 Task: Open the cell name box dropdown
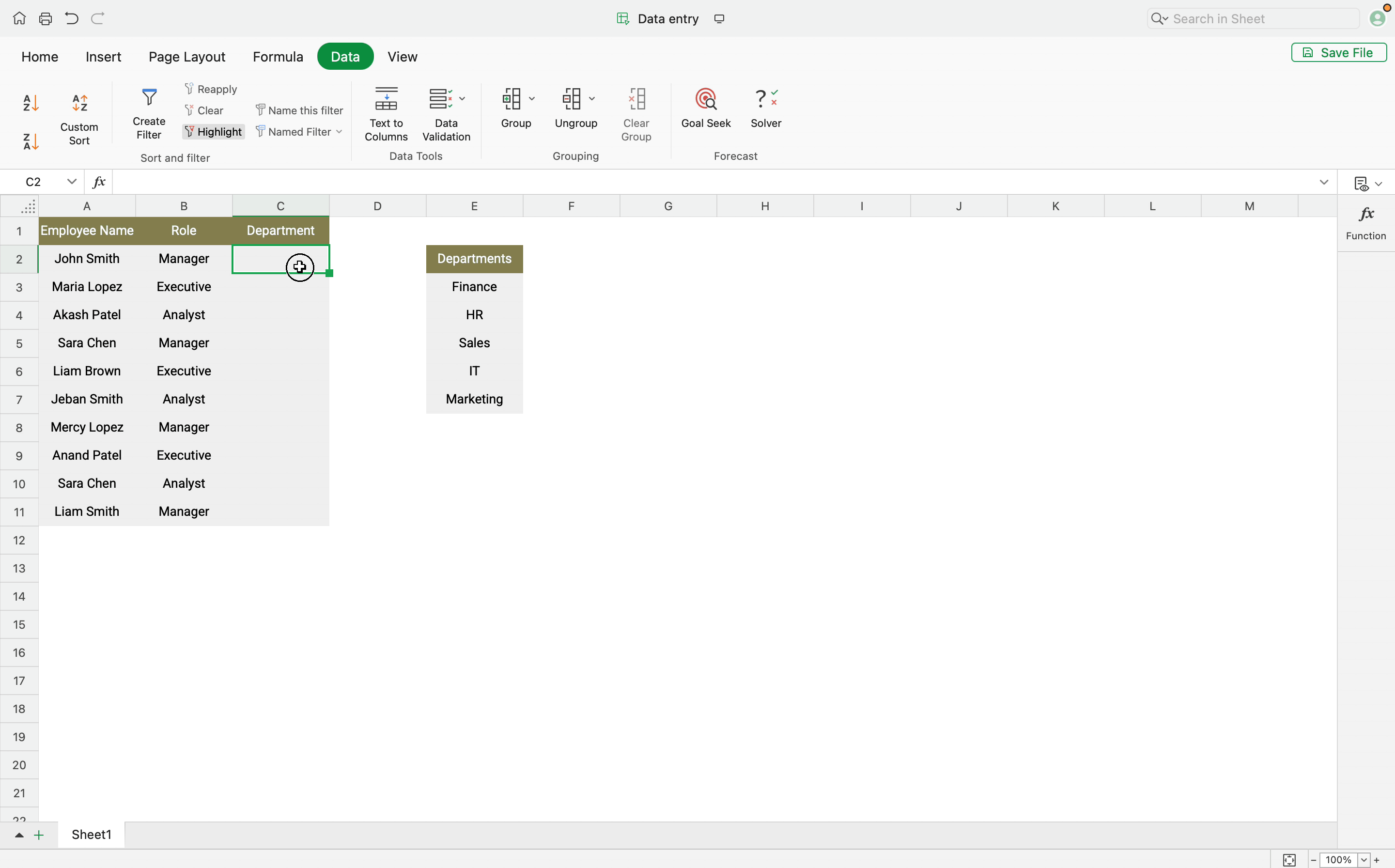click(72, 182)
